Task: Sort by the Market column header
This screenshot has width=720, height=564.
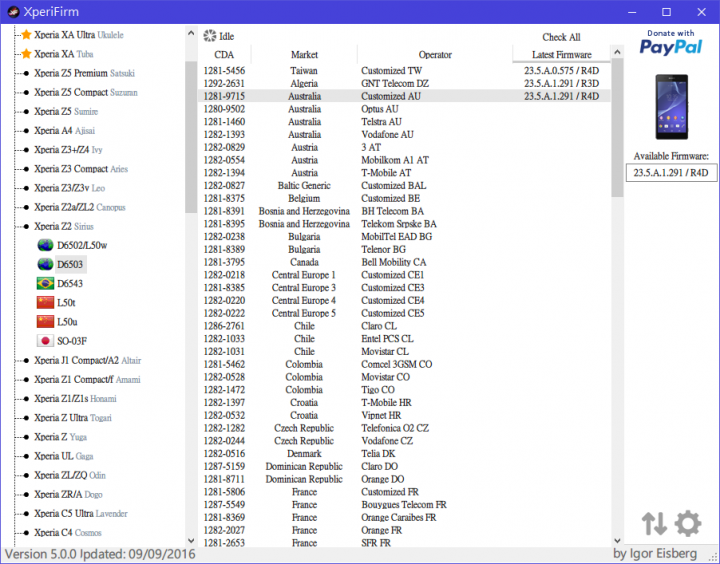Action: click(x=304, y=55)
